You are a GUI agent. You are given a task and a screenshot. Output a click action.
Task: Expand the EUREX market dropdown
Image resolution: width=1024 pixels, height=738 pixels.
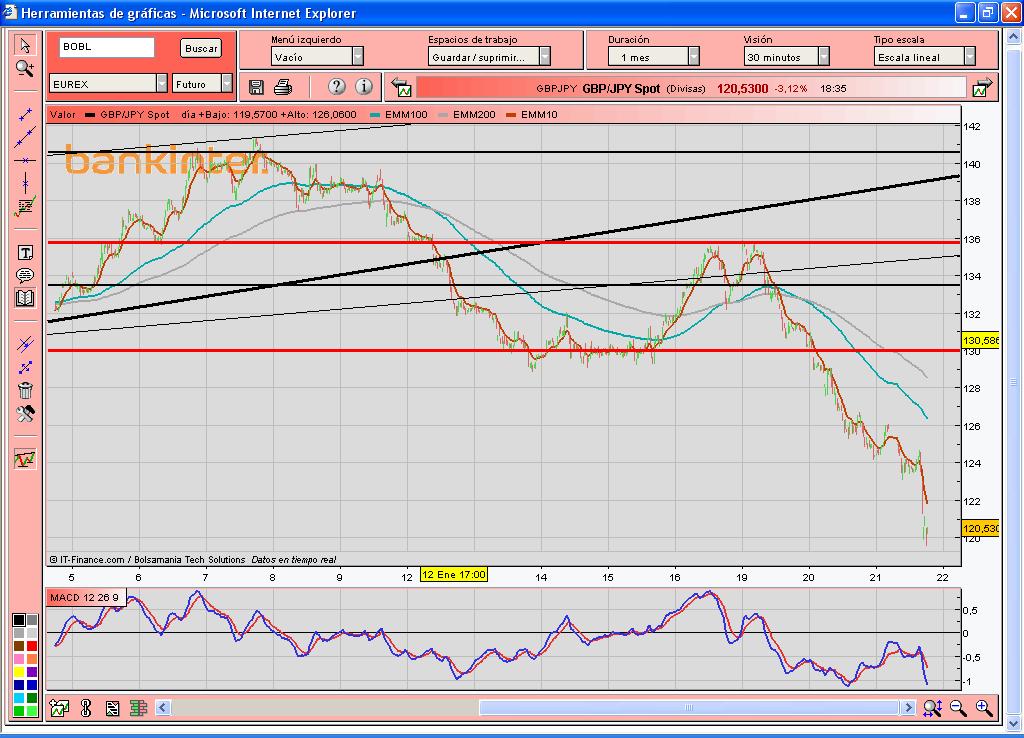pos(161,84)
